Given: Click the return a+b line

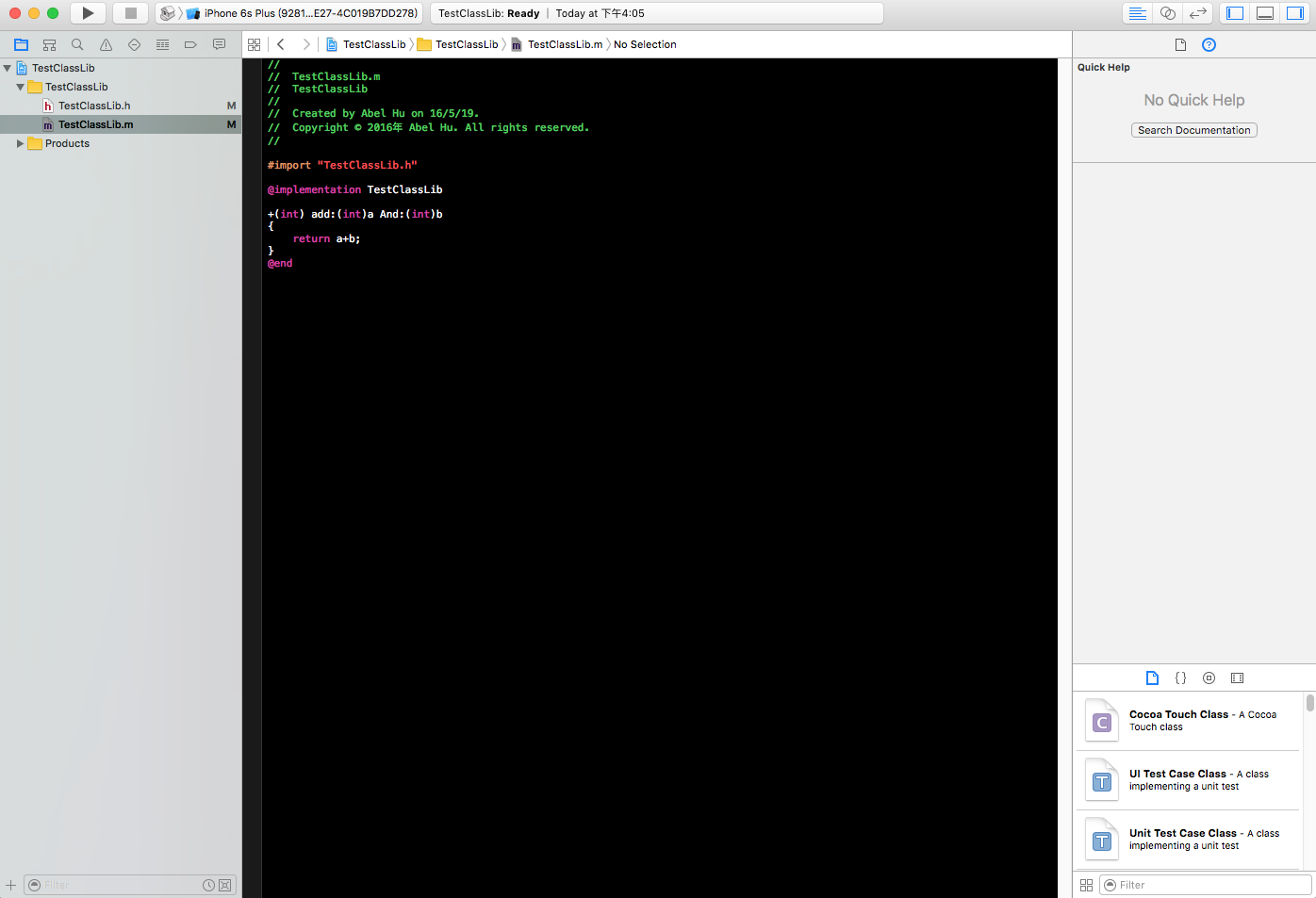Looking at the screenshot, I should 326,238.
